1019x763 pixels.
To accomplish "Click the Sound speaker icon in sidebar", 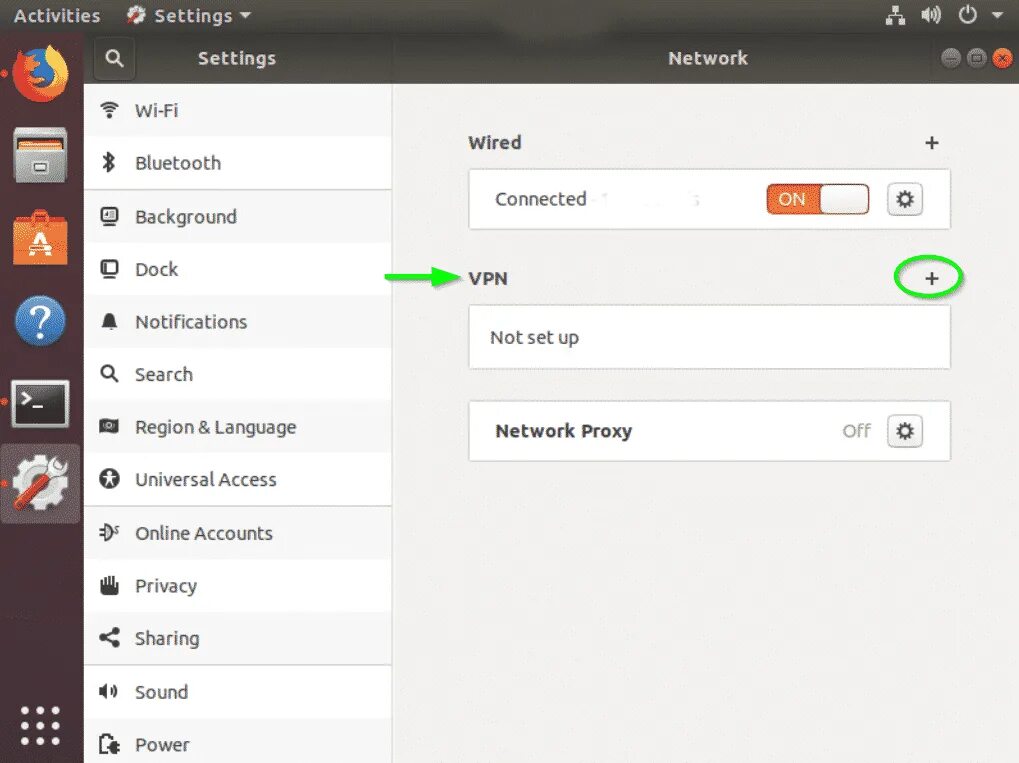I will pyautogui.click(x=109, y=691).
